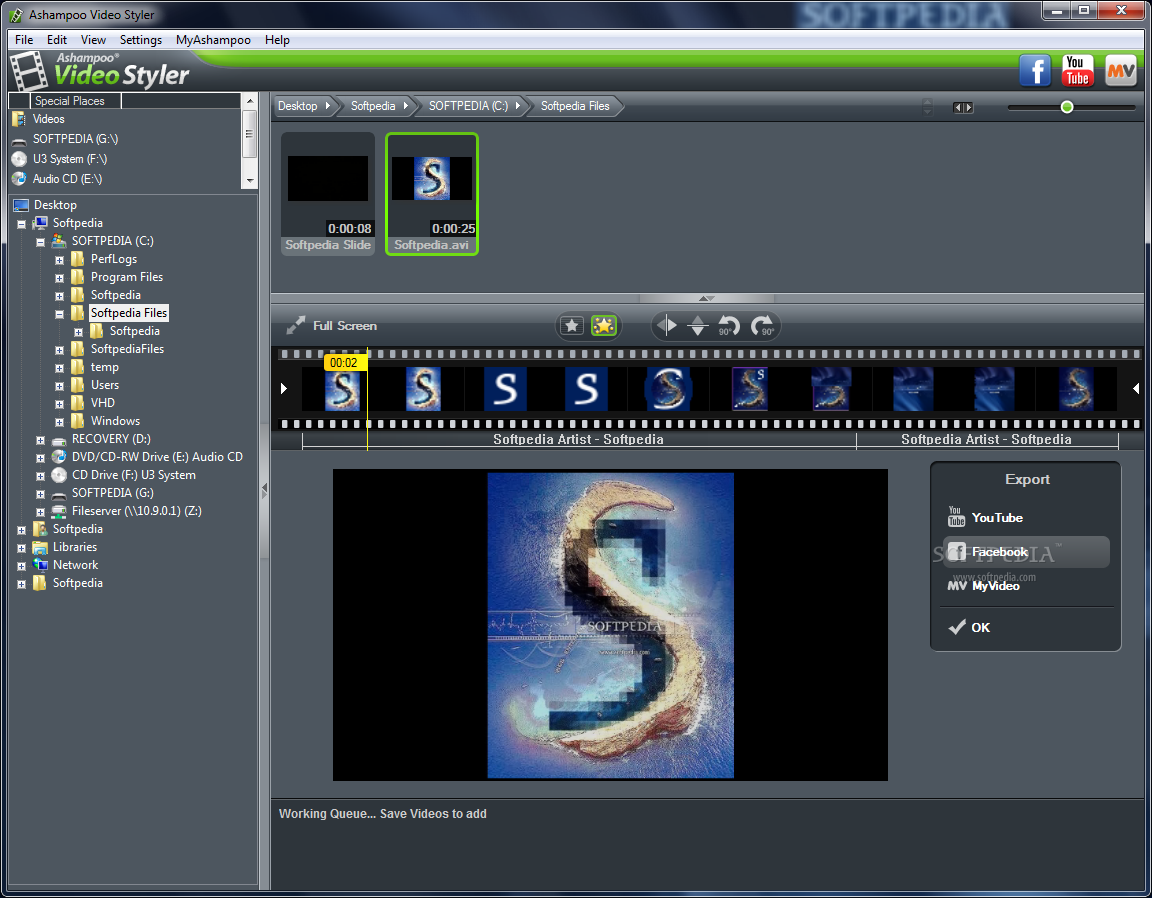Click filmstrip right scroll arrow
The image size is (1152, 898).
[1136, 388]
